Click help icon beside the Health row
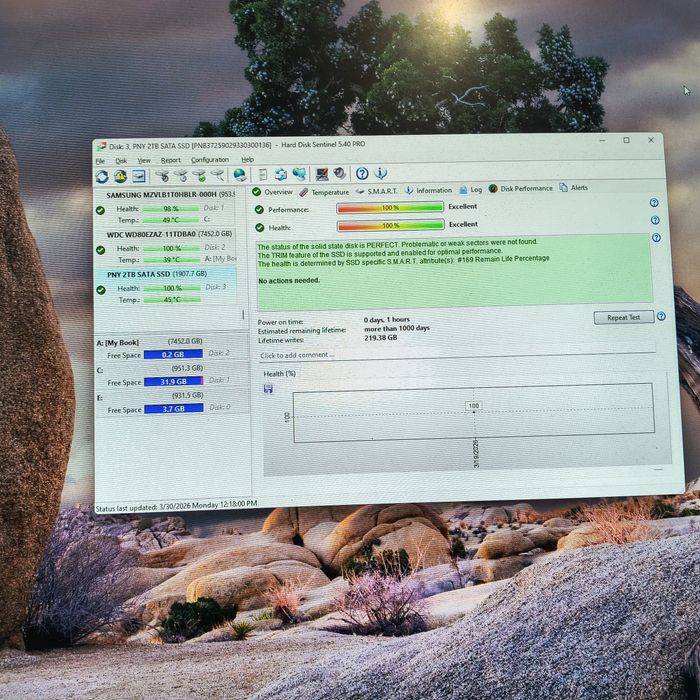The image size is (700, 700). (x=655, y=220)
